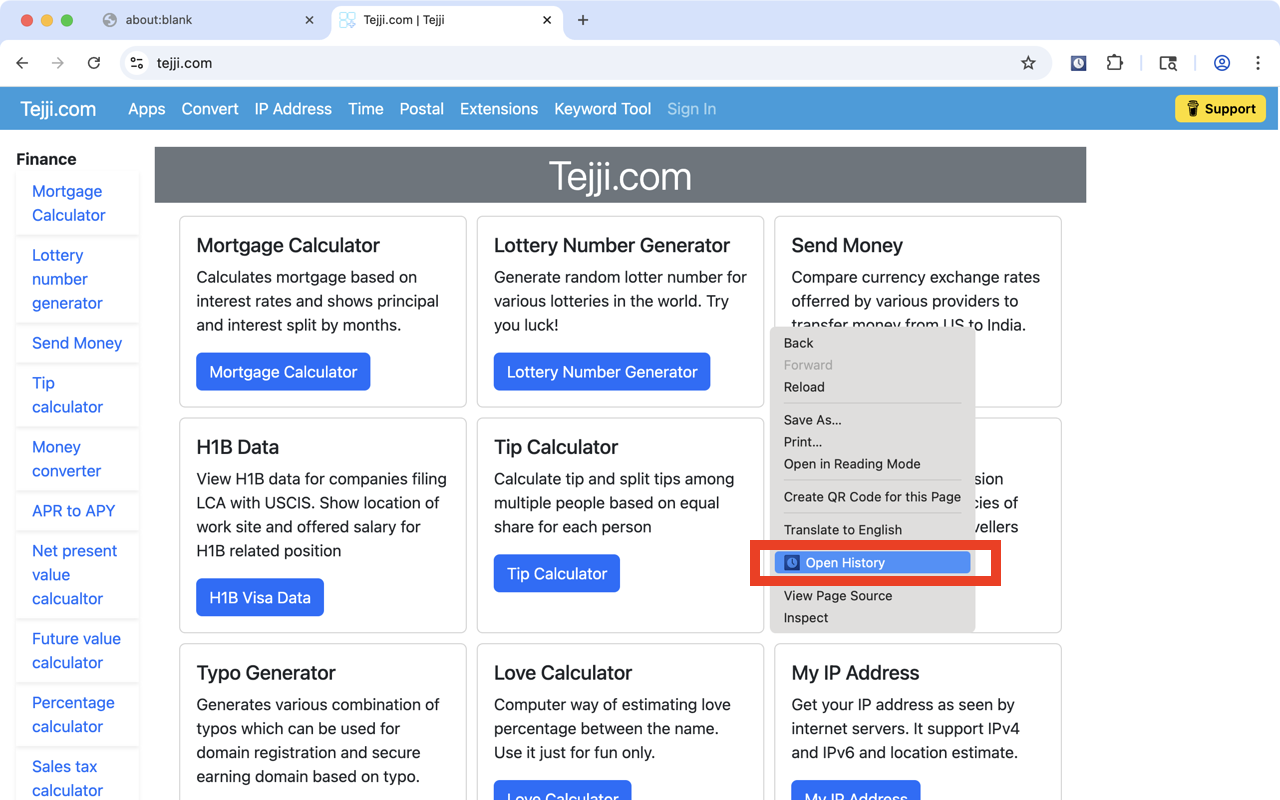The height and width of the screenshot is (800, 1280).
Task: Open Sales tax calculator sidebar link
Action: (x=67, y=778)
